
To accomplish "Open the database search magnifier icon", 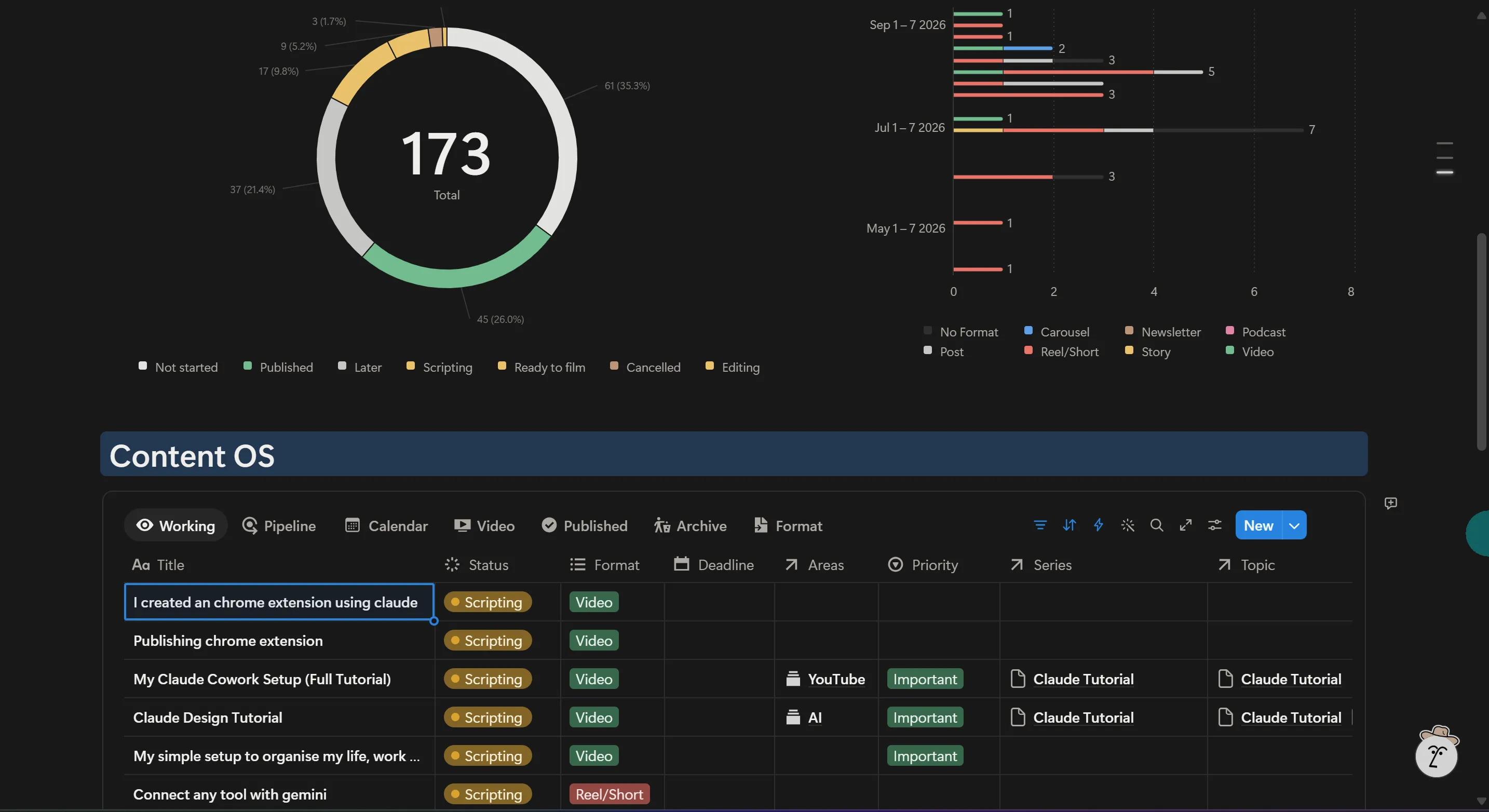I will (x=1157, y=525).
